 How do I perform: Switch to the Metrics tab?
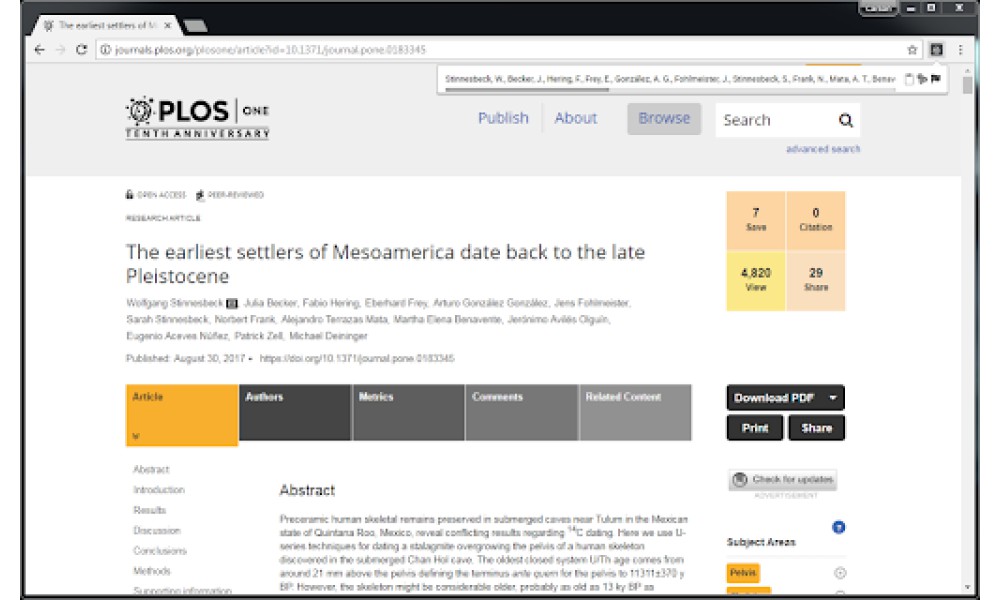point(408,413)
